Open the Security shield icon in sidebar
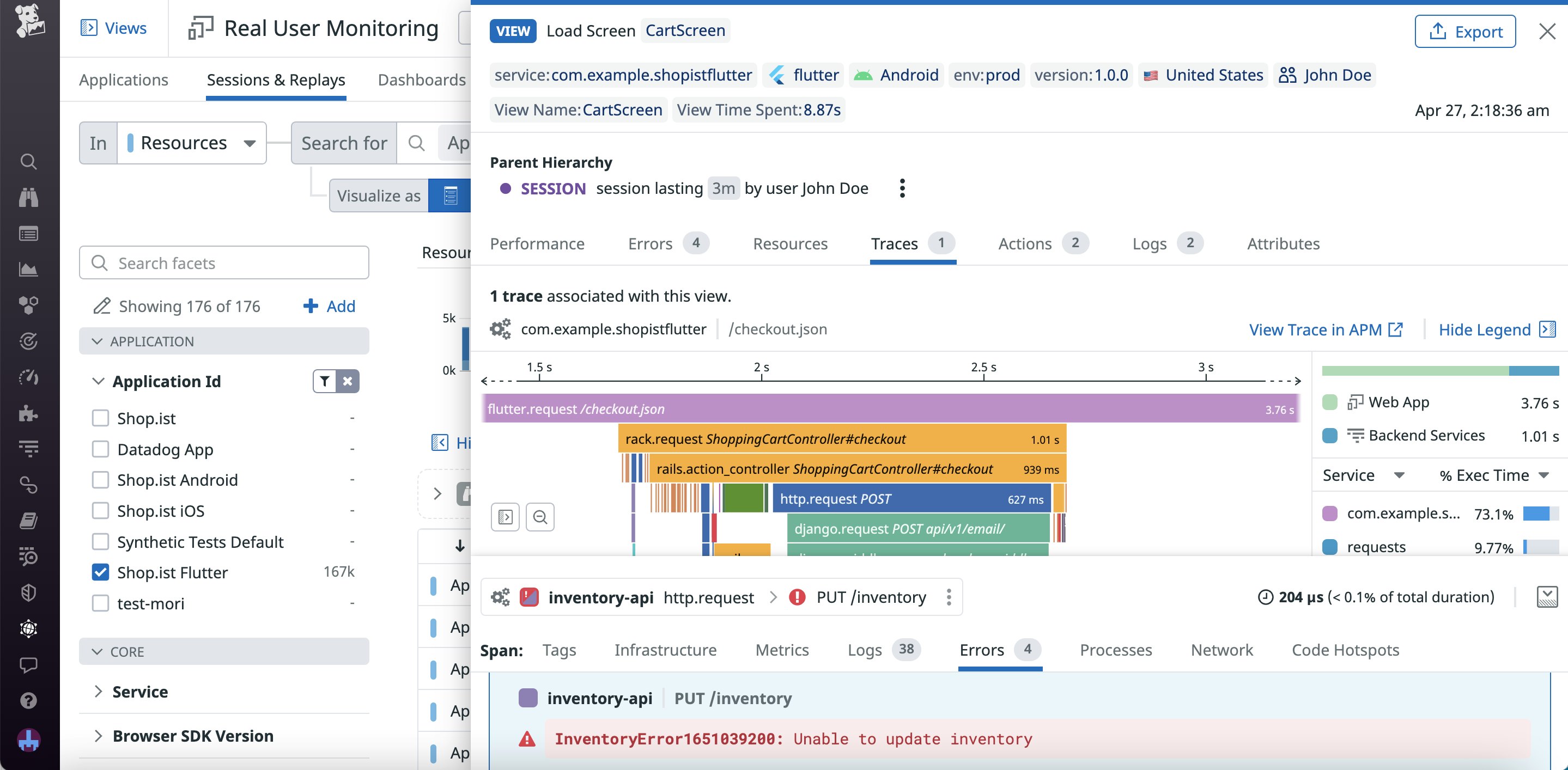The height and width of the screenshot is (770, 1568). [x=28, y=593]
